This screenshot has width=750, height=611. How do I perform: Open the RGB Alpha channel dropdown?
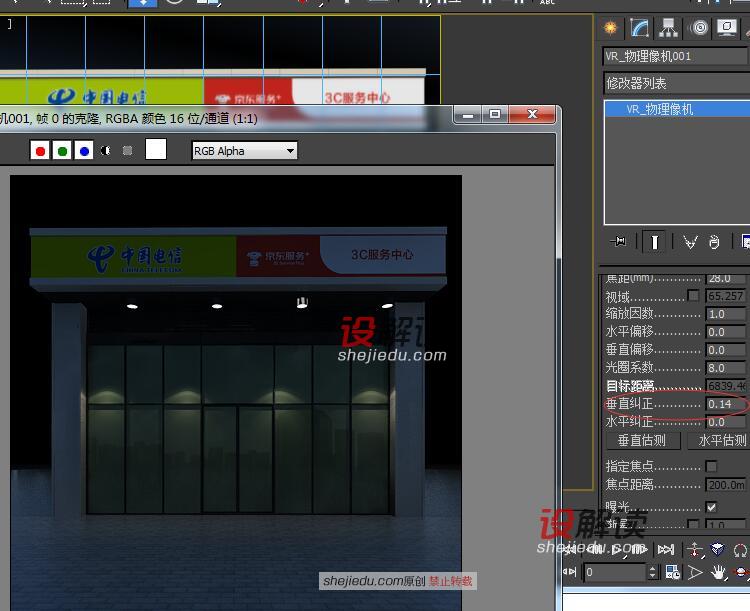[244, 151]
